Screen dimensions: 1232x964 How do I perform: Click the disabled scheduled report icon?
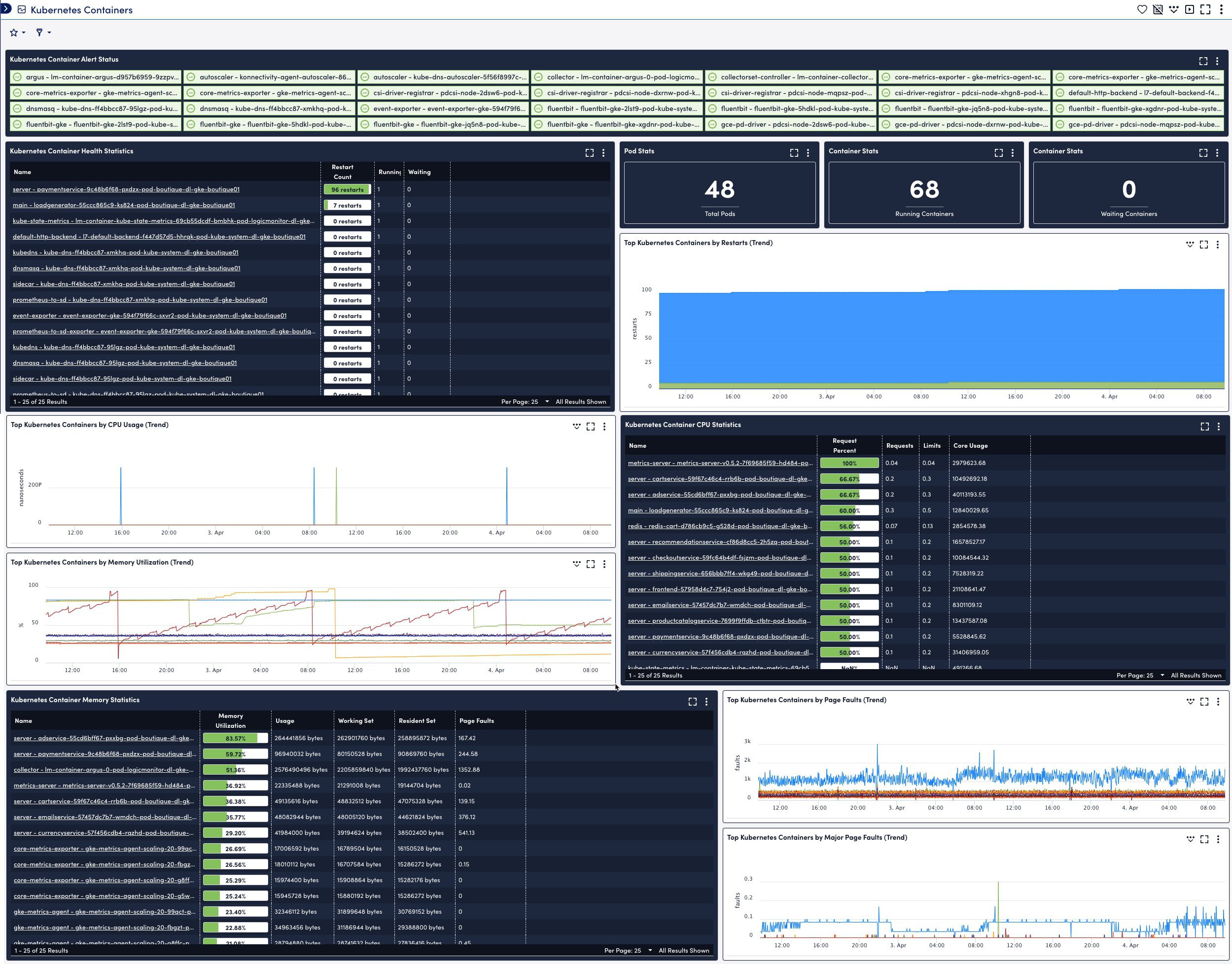[x=1158, y=9]
